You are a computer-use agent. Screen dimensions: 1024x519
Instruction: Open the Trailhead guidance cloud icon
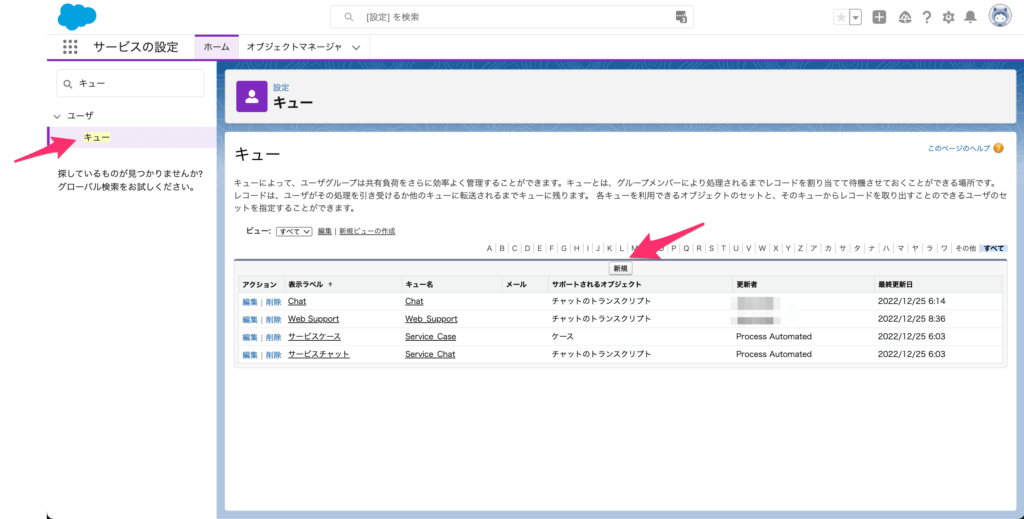pos(904,18)
